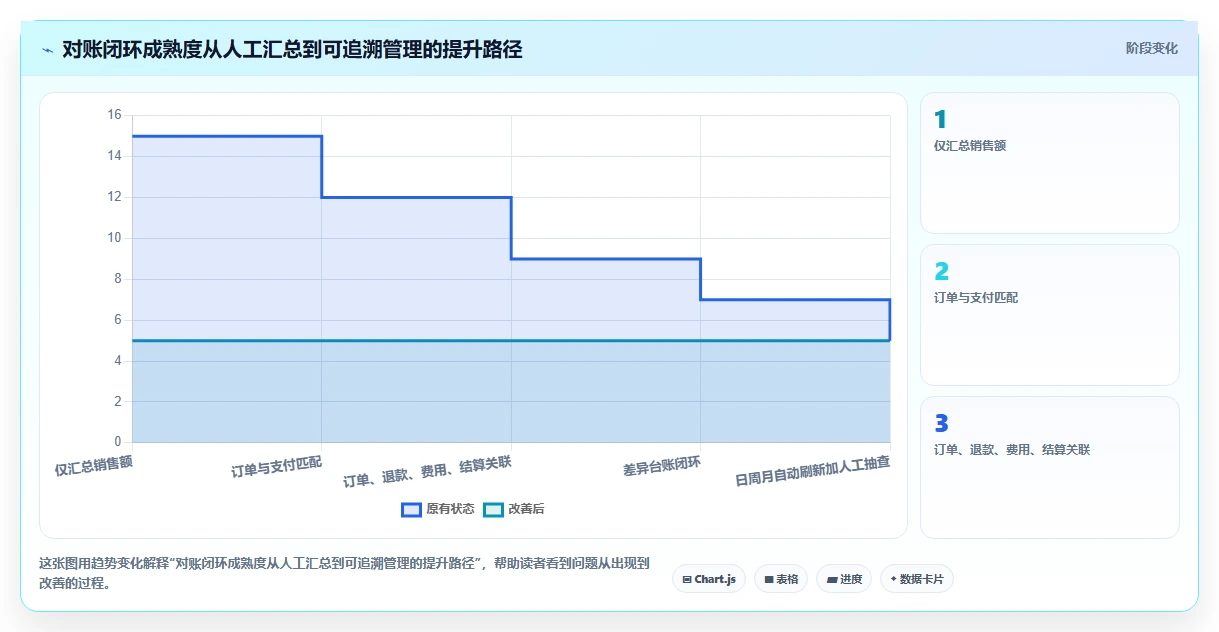Select the 表格 tag chip
The width and height of the screenshot is (1219, 632).
pyautogui.click(x=781, y=579)
